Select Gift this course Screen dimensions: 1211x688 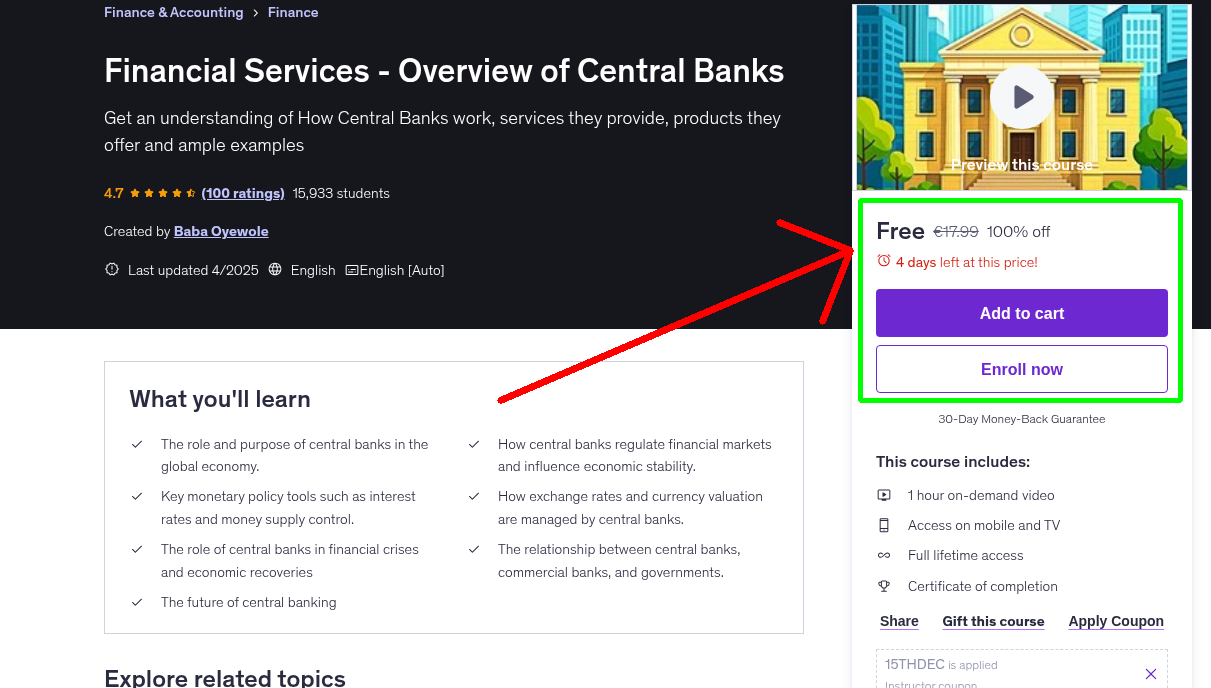[x=993, y=621]
